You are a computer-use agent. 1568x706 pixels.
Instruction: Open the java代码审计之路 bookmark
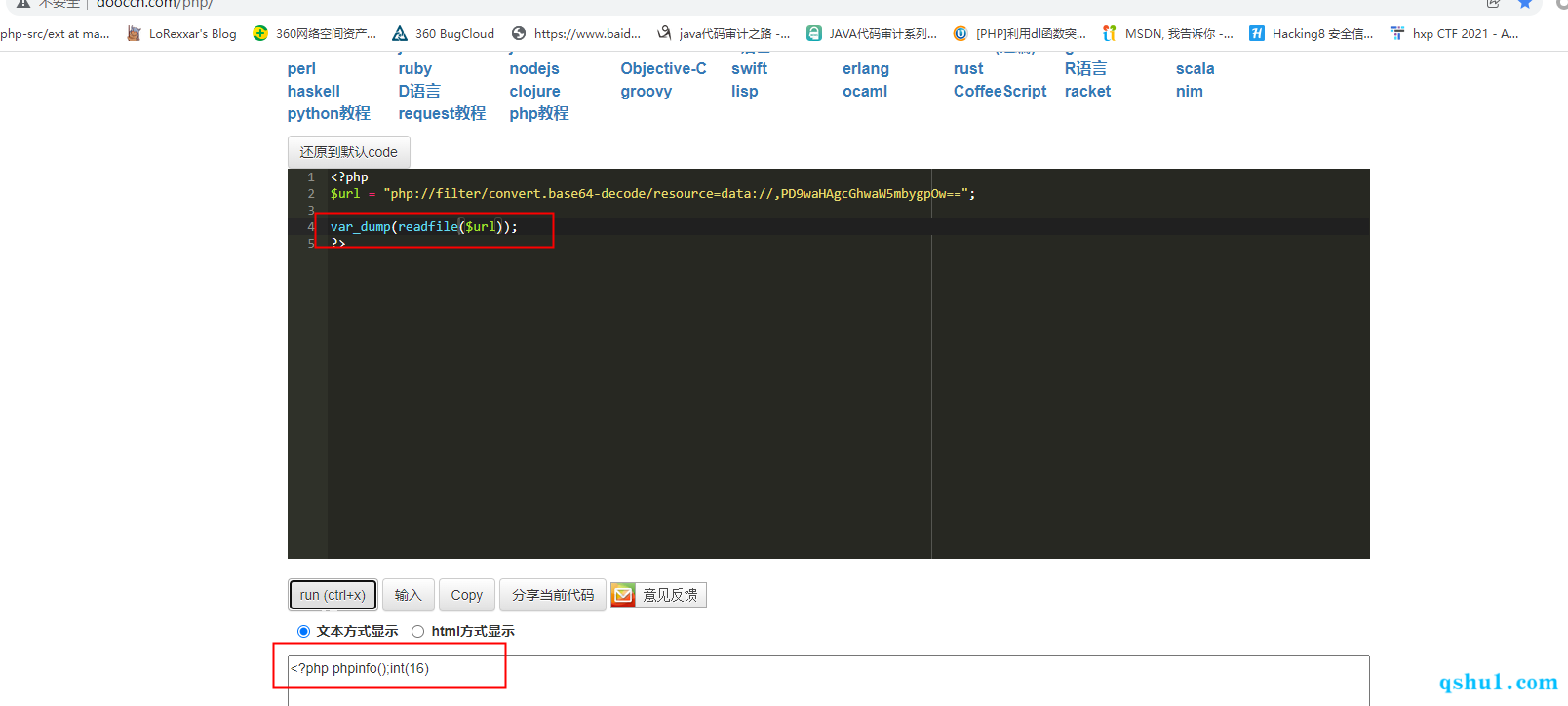tap(724, 33)
